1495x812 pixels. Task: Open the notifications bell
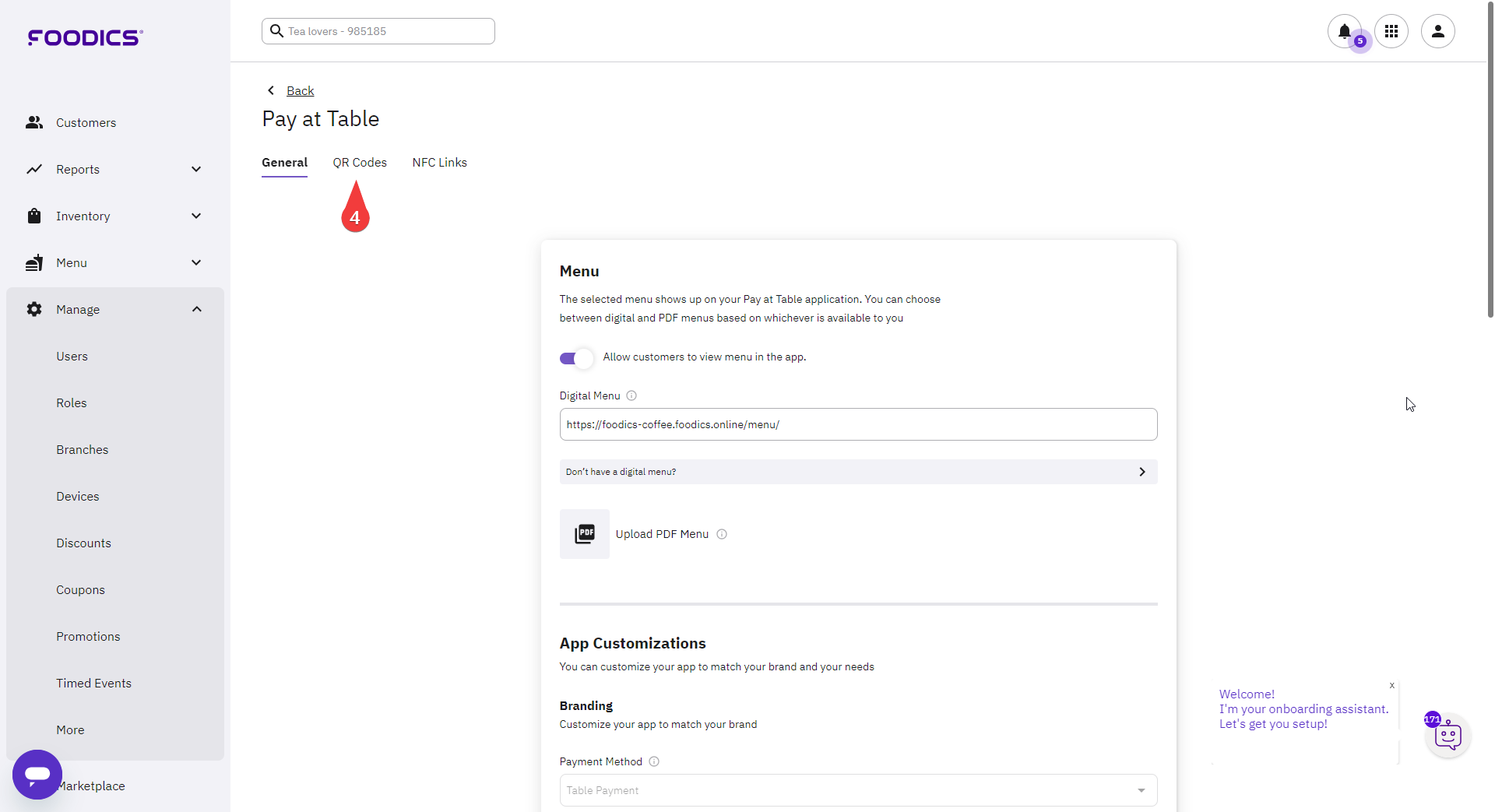pyautogui.click(x=1344, y=31)
